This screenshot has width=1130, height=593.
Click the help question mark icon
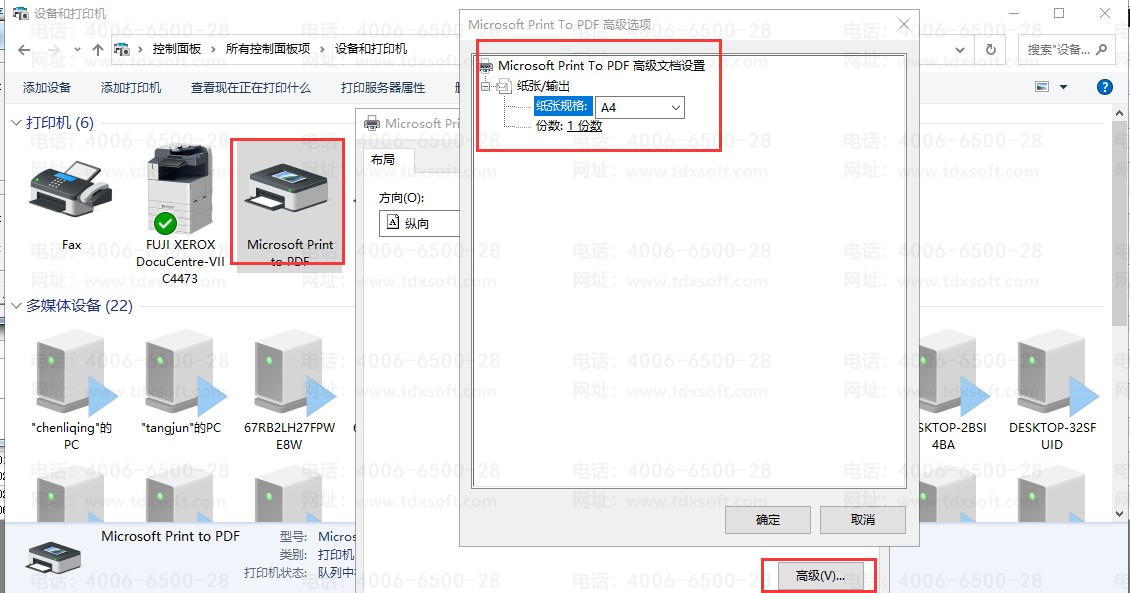(x=1105, y=88)
